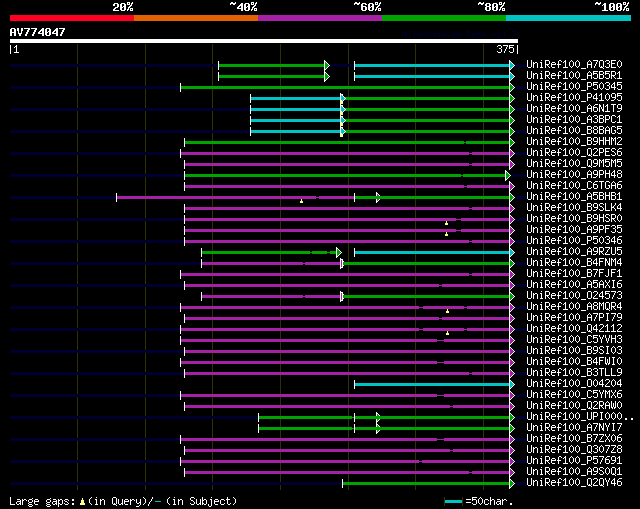Click the UniRef100_C5YVH3 label
640x509 pixels.
pyautogui.click(x=574, y=340)
